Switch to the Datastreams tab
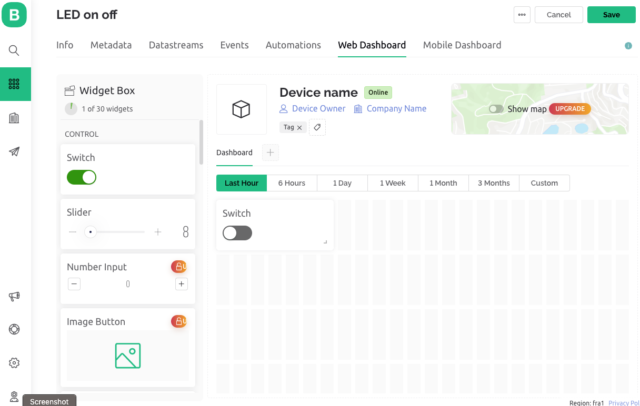The height and width of the screenshot is (406, 640). (x=177, y=45)
